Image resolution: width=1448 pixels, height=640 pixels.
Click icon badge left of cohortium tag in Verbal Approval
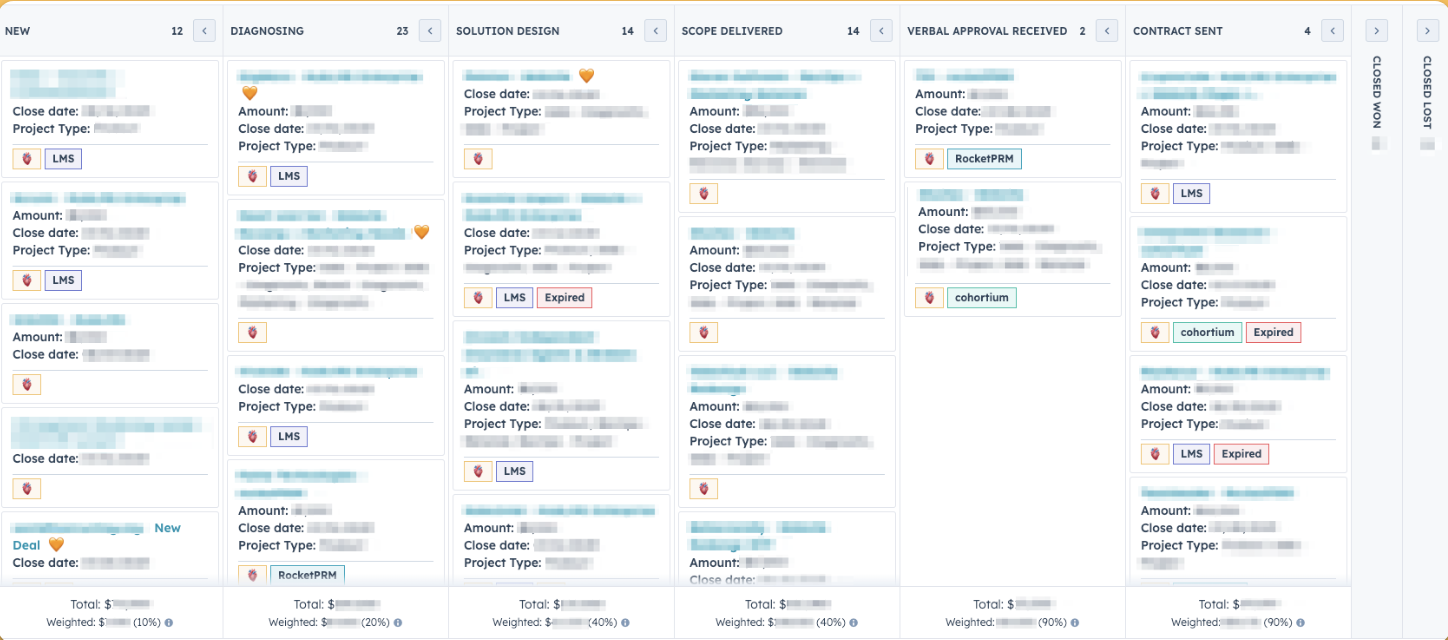(x=929, y=297)
